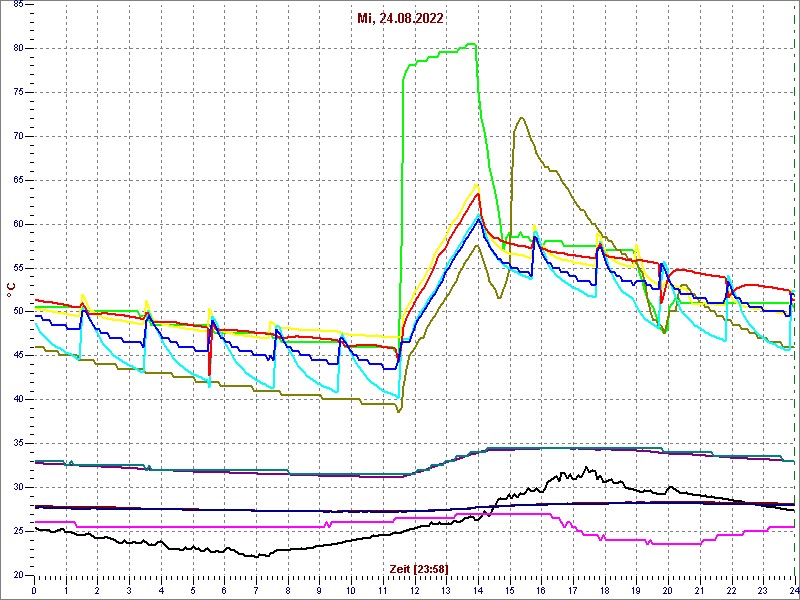Select the 65 label on temperature axis
Image resolution: width=800 pixels, height=600 pixels.
(x=18, y=180)
